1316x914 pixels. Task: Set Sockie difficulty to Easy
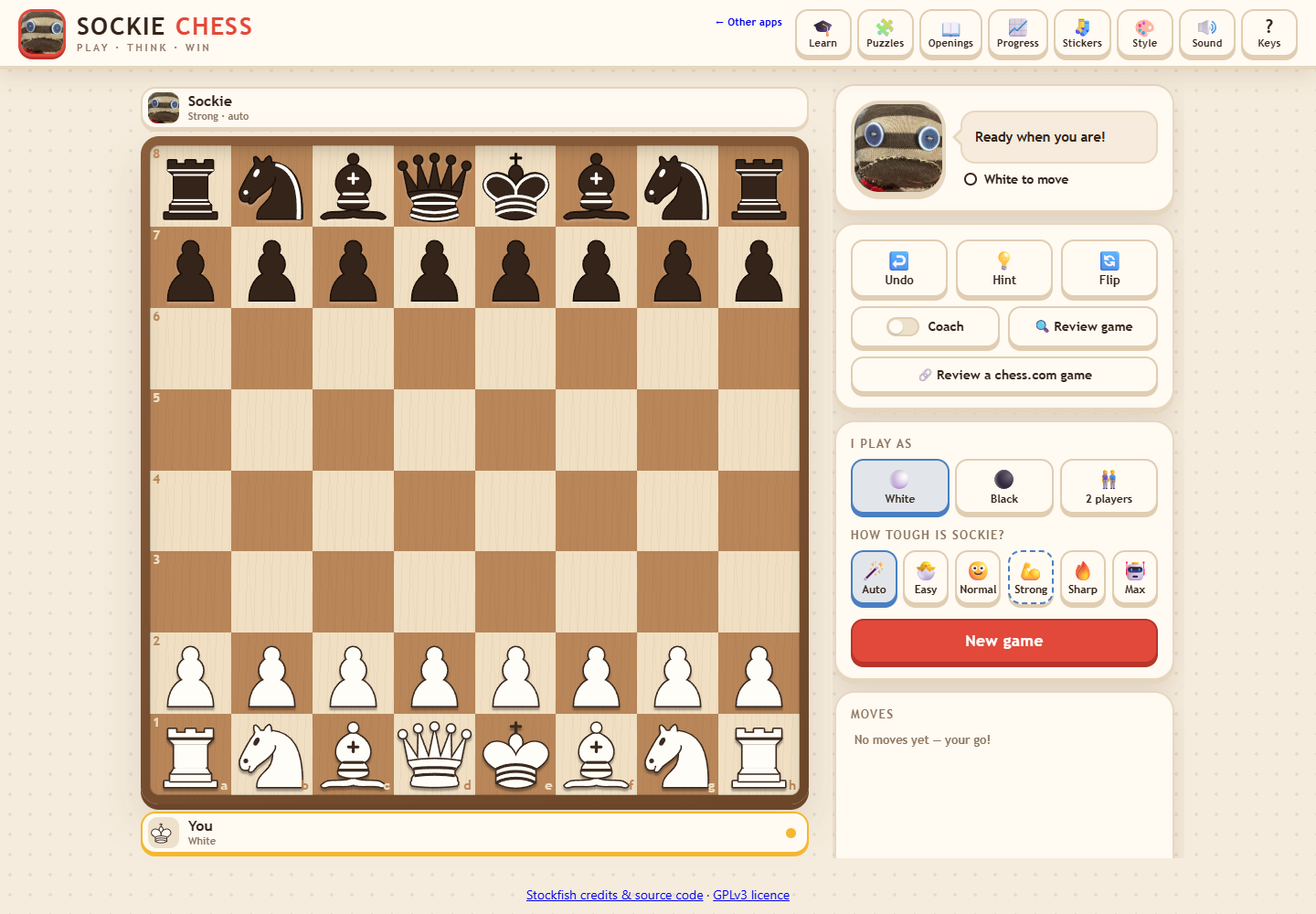tap(926, 578)
